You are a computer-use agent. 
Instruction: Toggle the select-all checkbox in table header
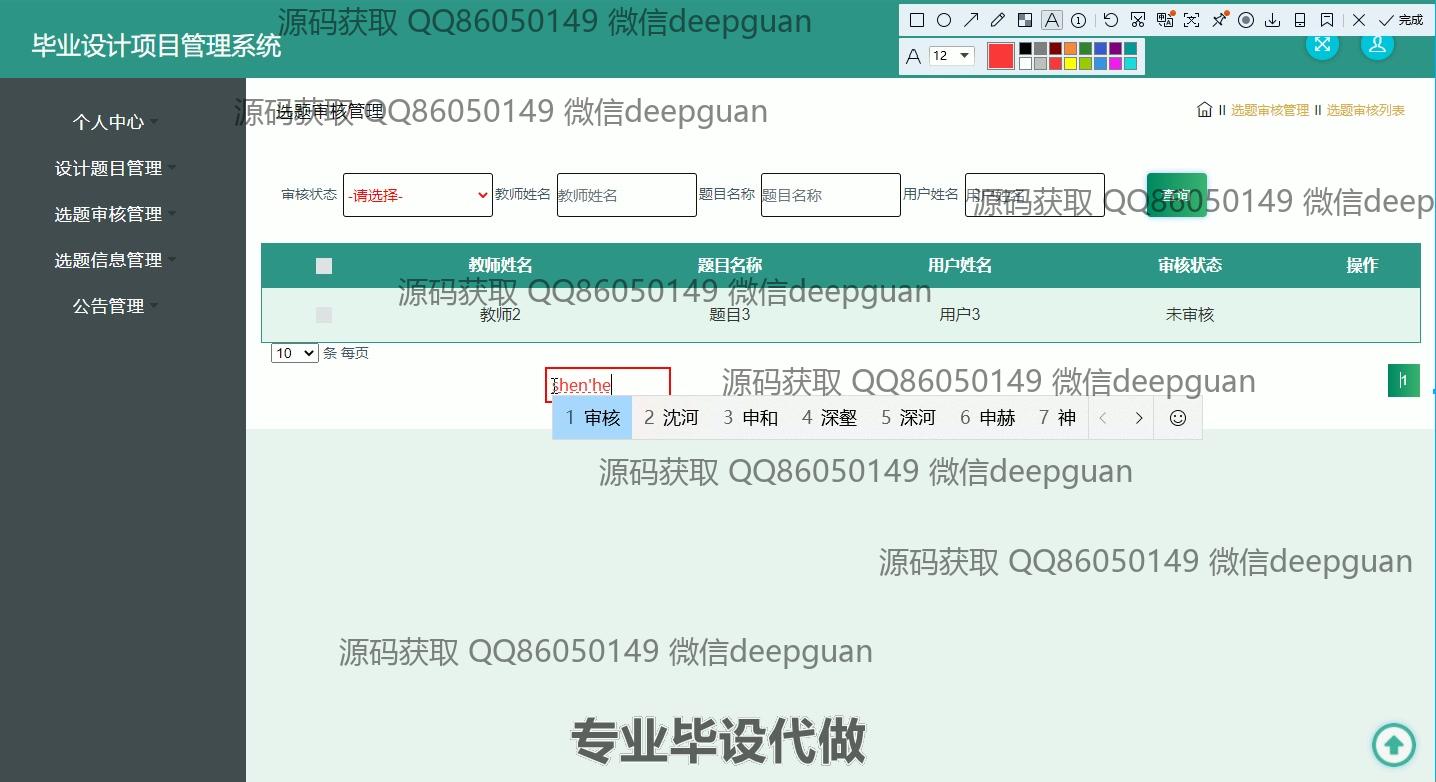[323, 266]
